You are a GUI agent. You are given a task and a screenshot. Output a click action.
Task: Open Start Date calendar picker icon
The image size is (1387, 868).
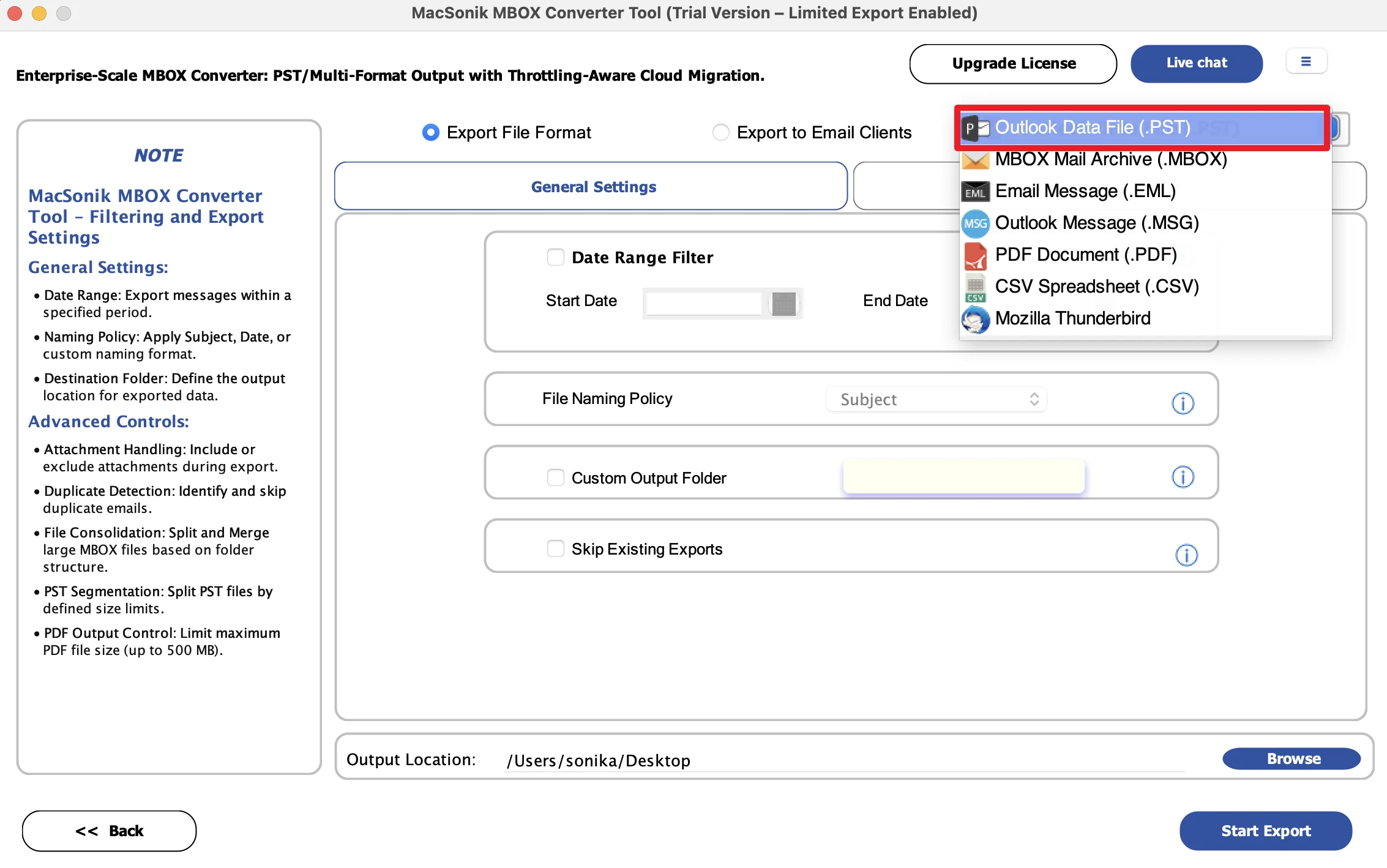coord(783,304)
